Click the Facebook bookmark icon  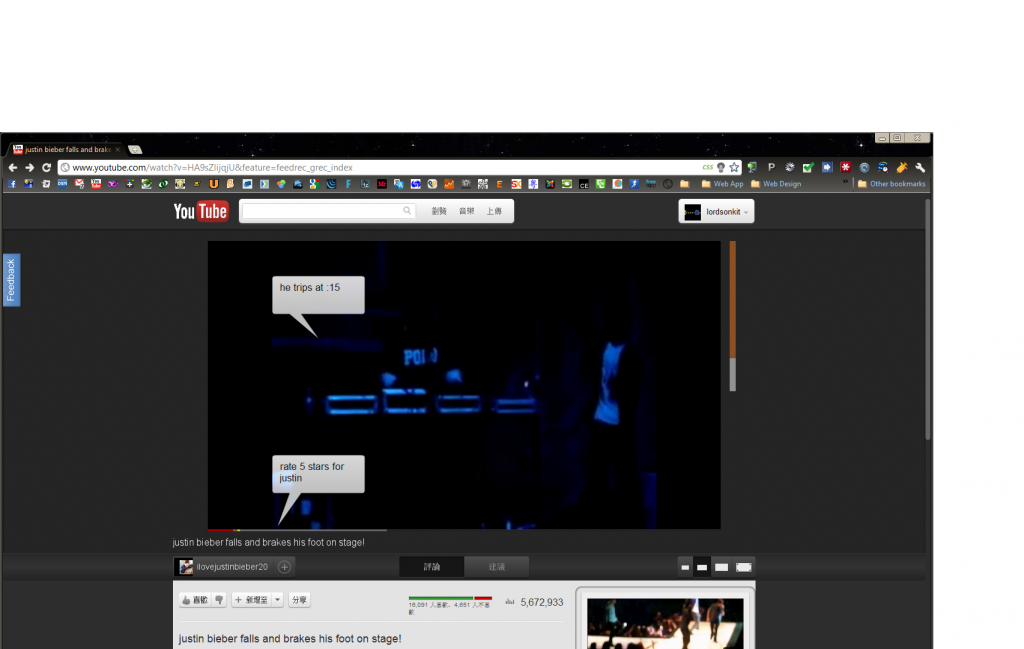click(12, 184)
